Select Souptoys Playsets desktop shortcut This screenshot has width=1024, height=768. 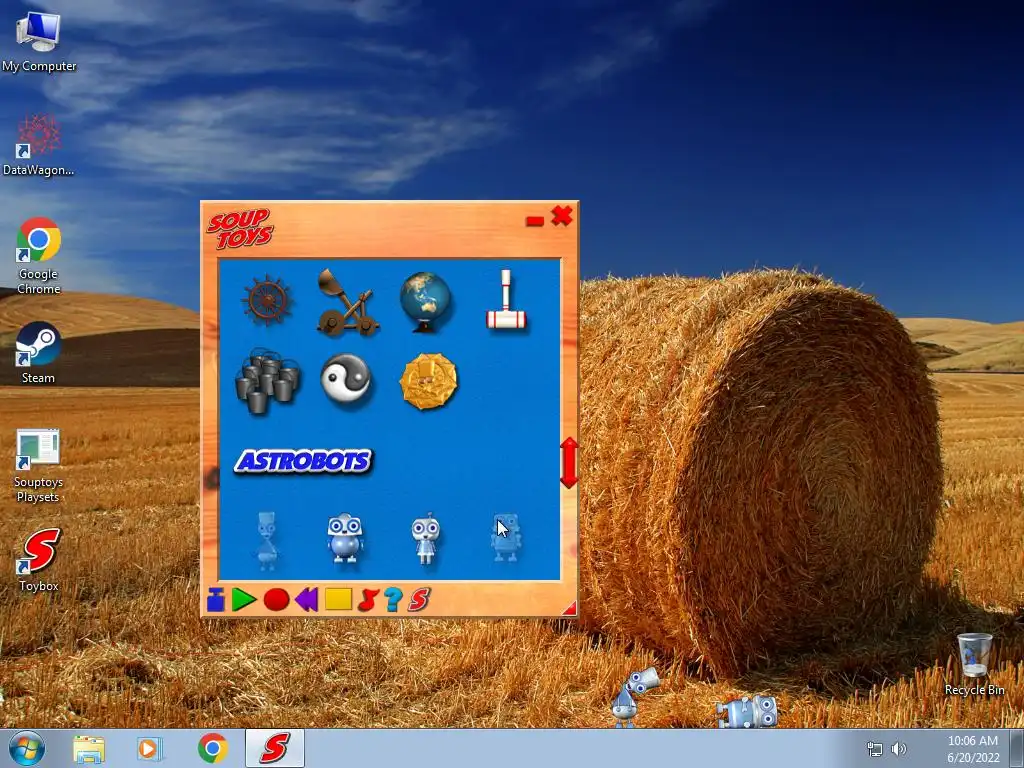coord(39,466)
